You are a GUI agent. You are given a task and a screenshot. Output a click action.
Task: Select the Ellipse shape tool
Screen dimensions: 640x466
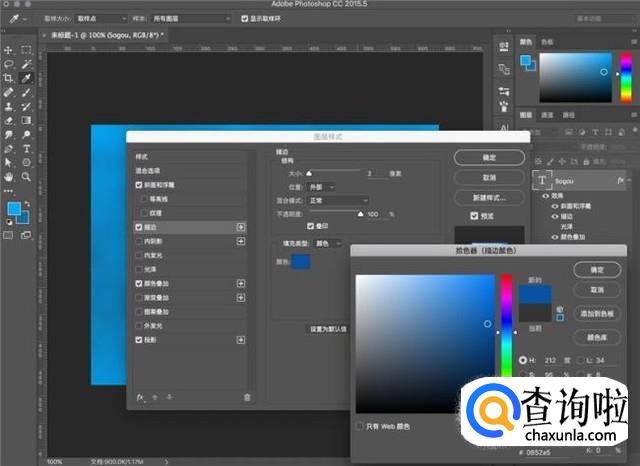[26, 162]
